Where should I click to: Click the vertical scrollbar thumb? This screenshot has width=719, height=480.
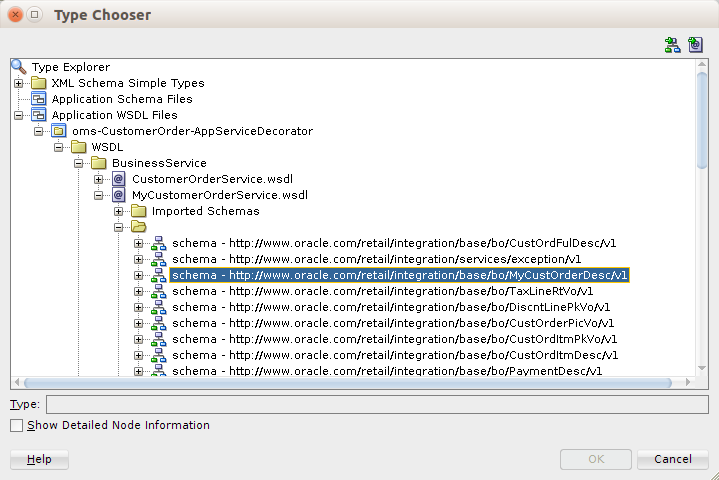coord(702,121)
